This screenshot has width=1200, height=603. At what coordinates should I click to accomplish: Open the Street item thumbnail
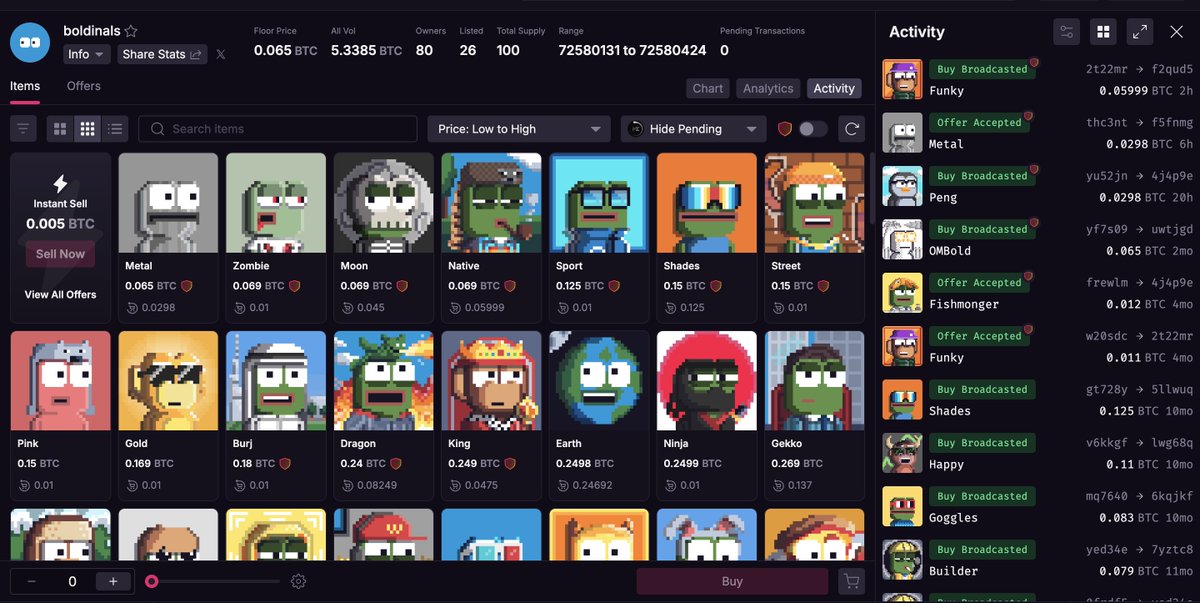pyautogui.click(x=814, y=203)
